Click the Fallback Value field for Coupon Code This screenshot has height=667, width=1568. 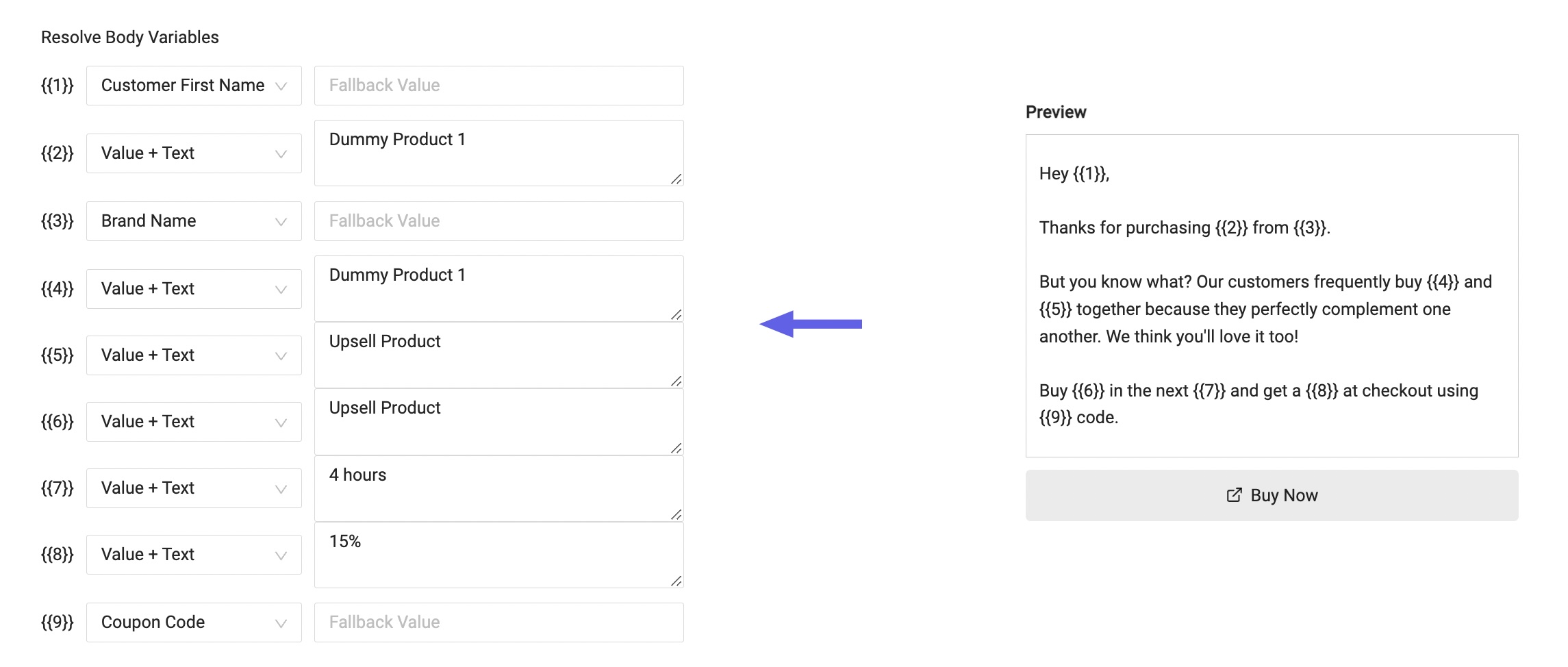pyautogui.click(x=498, y=622)
